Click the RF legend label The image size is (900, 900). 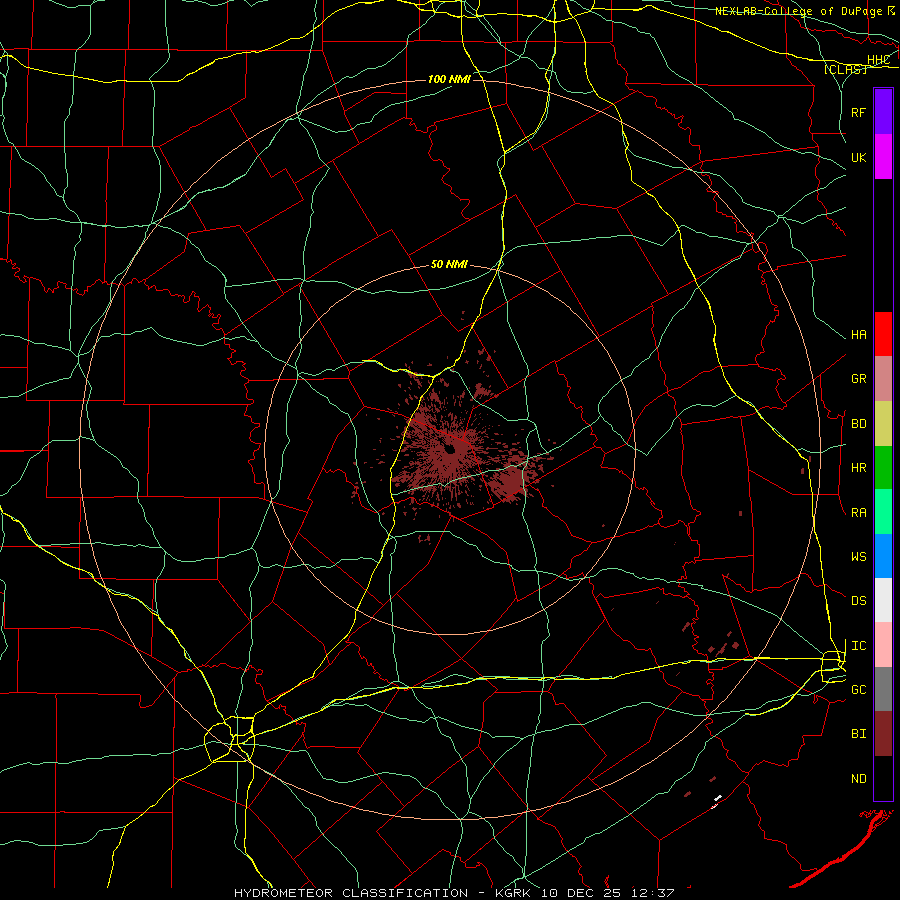(859, 112)
